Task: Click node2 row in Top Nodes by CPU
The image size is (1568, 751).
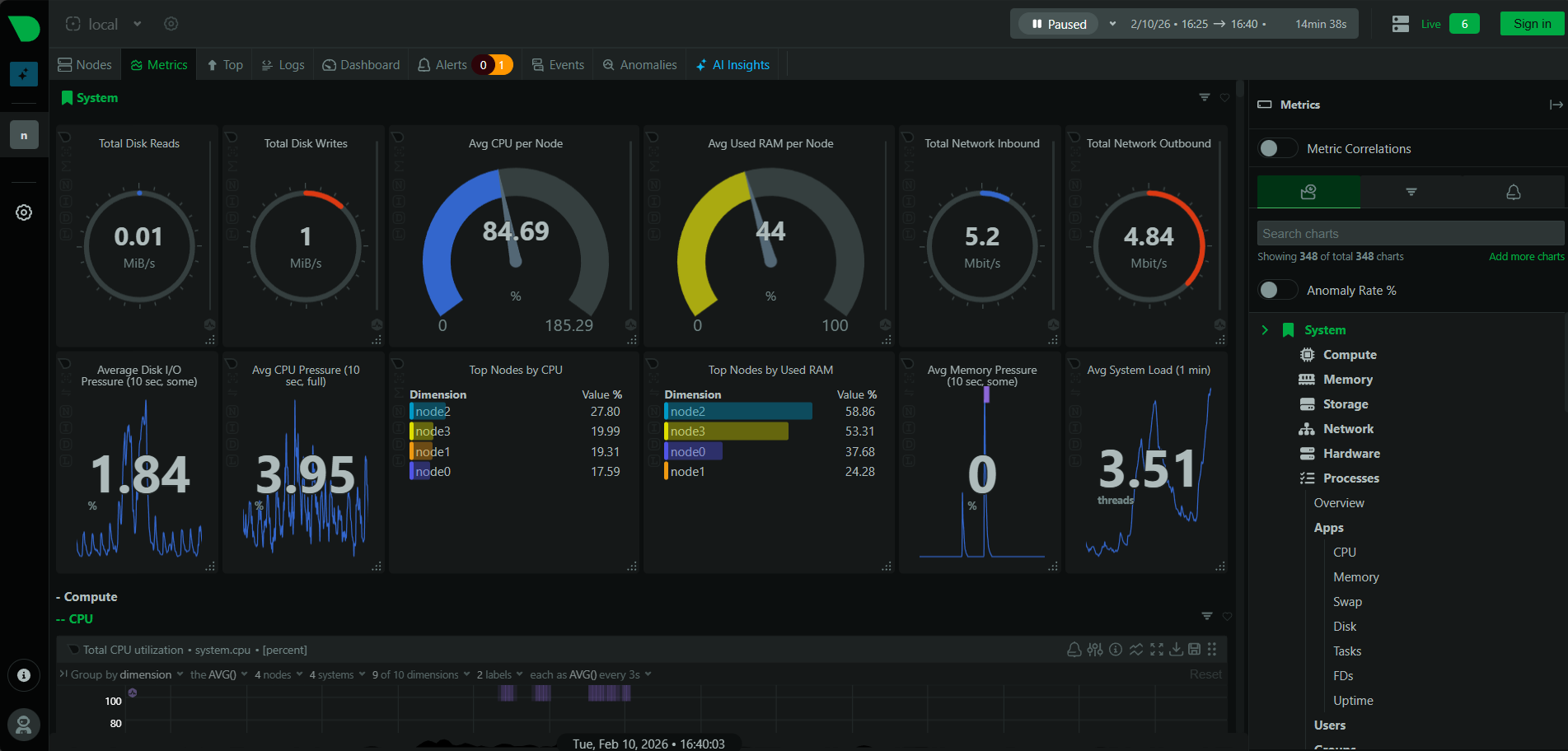Action: [516, 412]
